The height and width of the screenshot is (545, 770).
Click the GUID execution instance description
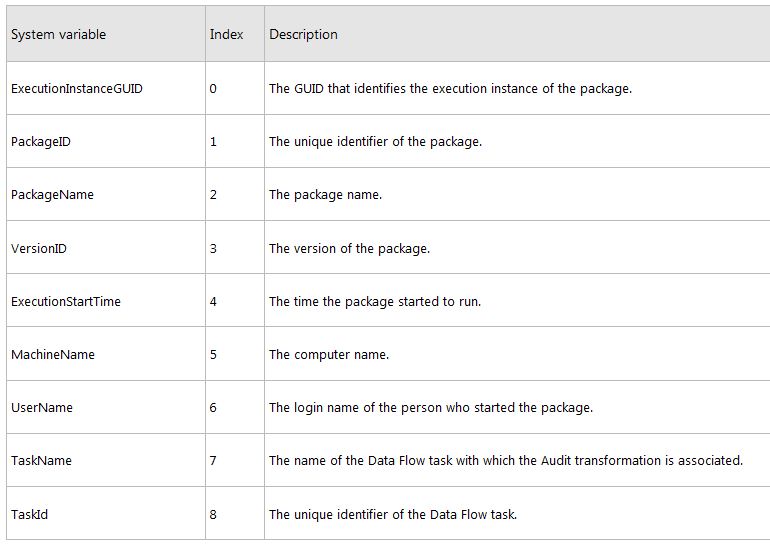pyautogui.click(x=450, y=89)
